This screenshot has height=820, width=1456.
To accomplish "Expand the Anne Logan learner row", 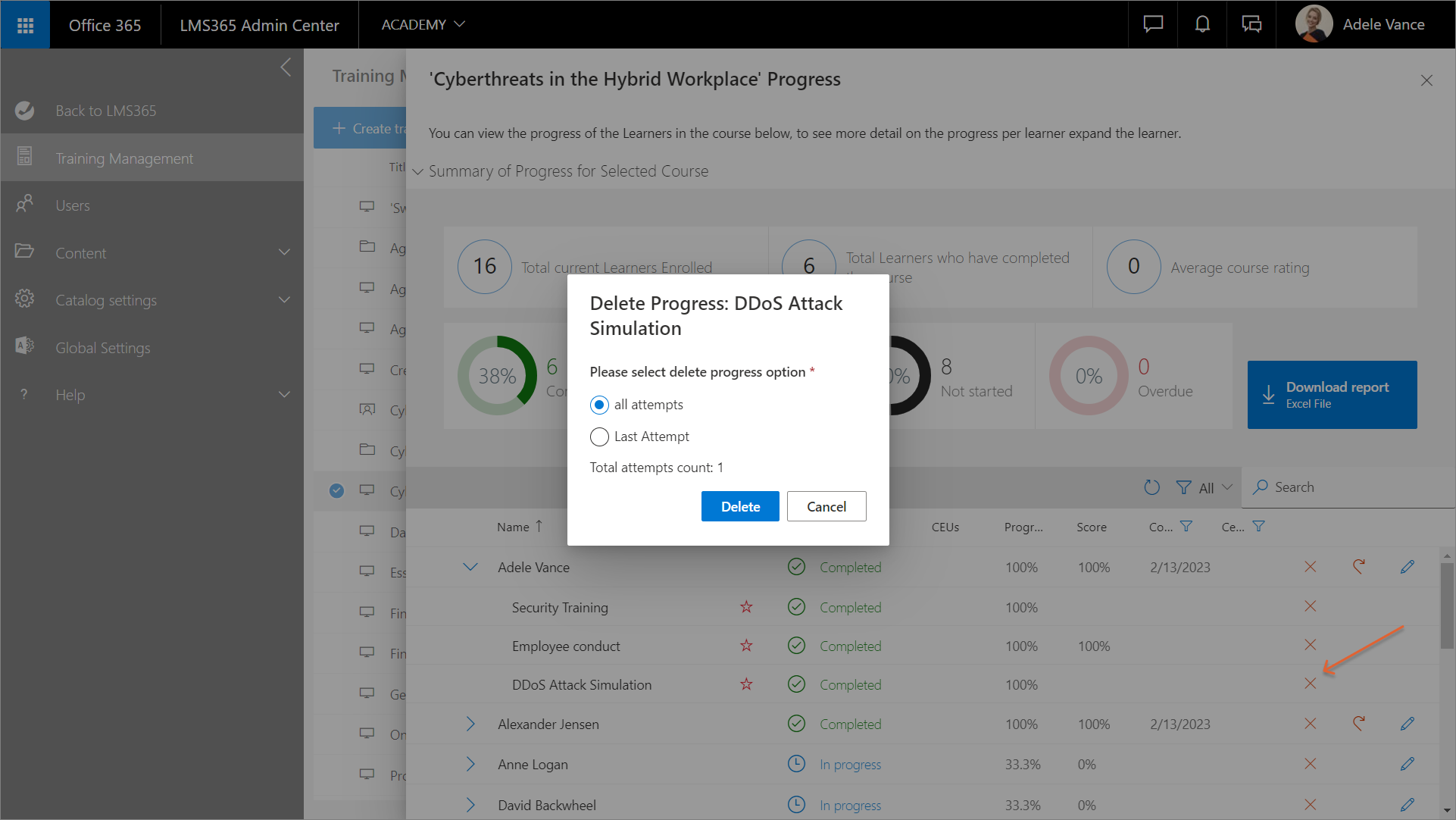I will pos(470,764).
